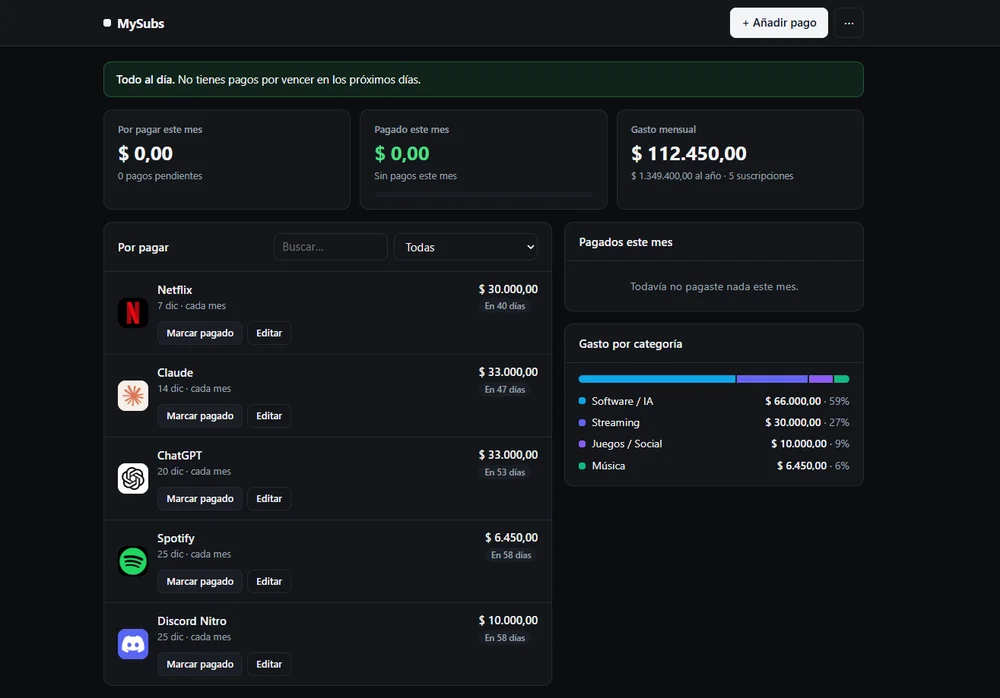Click the Netflix logo icon
This screenshot has width=1000, height=698.
[133, 313]
